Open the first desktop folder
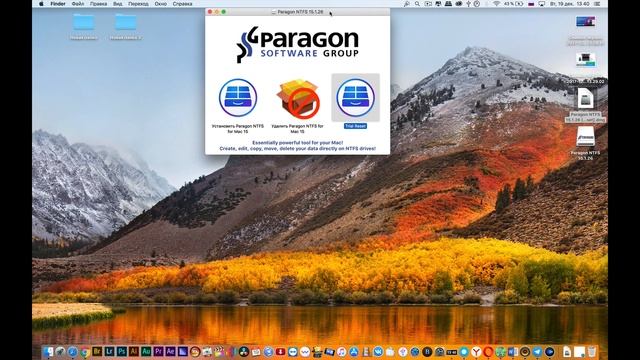This screenshot has width=640, height=360. tap(84, 22)
